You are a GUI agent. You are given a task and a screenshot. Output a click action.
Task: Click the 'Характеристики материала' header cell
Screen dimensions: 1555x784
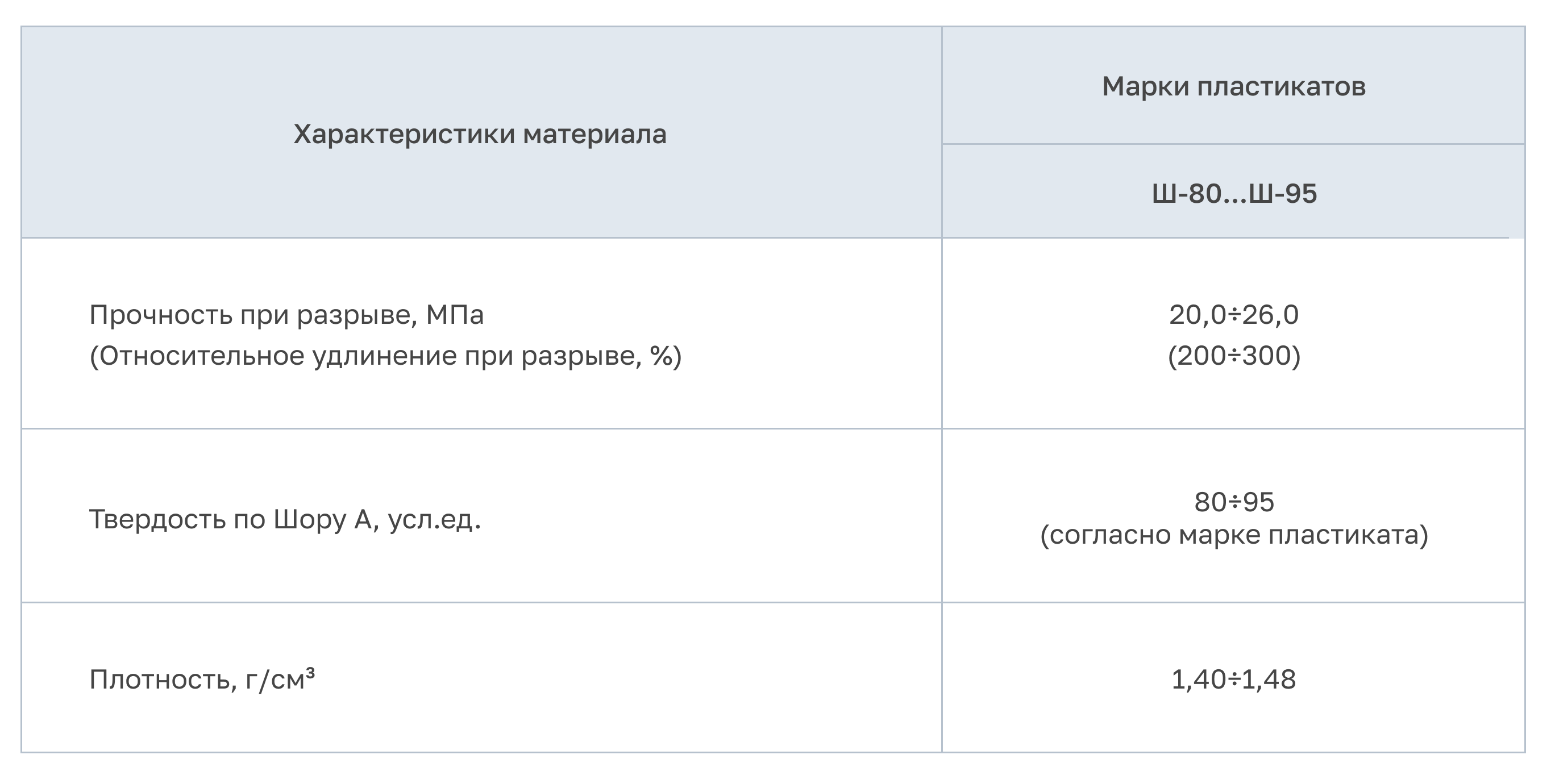coord(480,134)
